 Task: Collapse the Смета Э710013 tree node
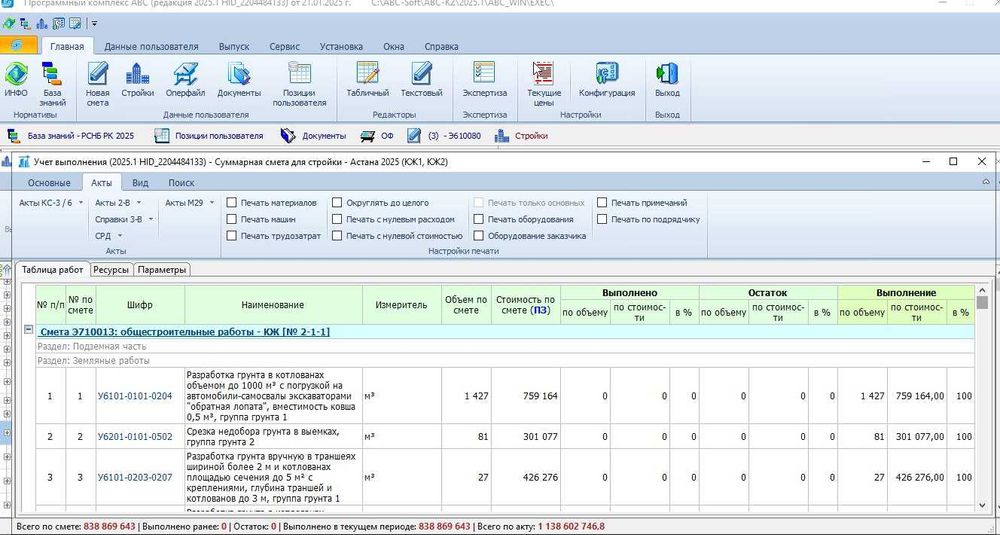(x=28, y=331)
